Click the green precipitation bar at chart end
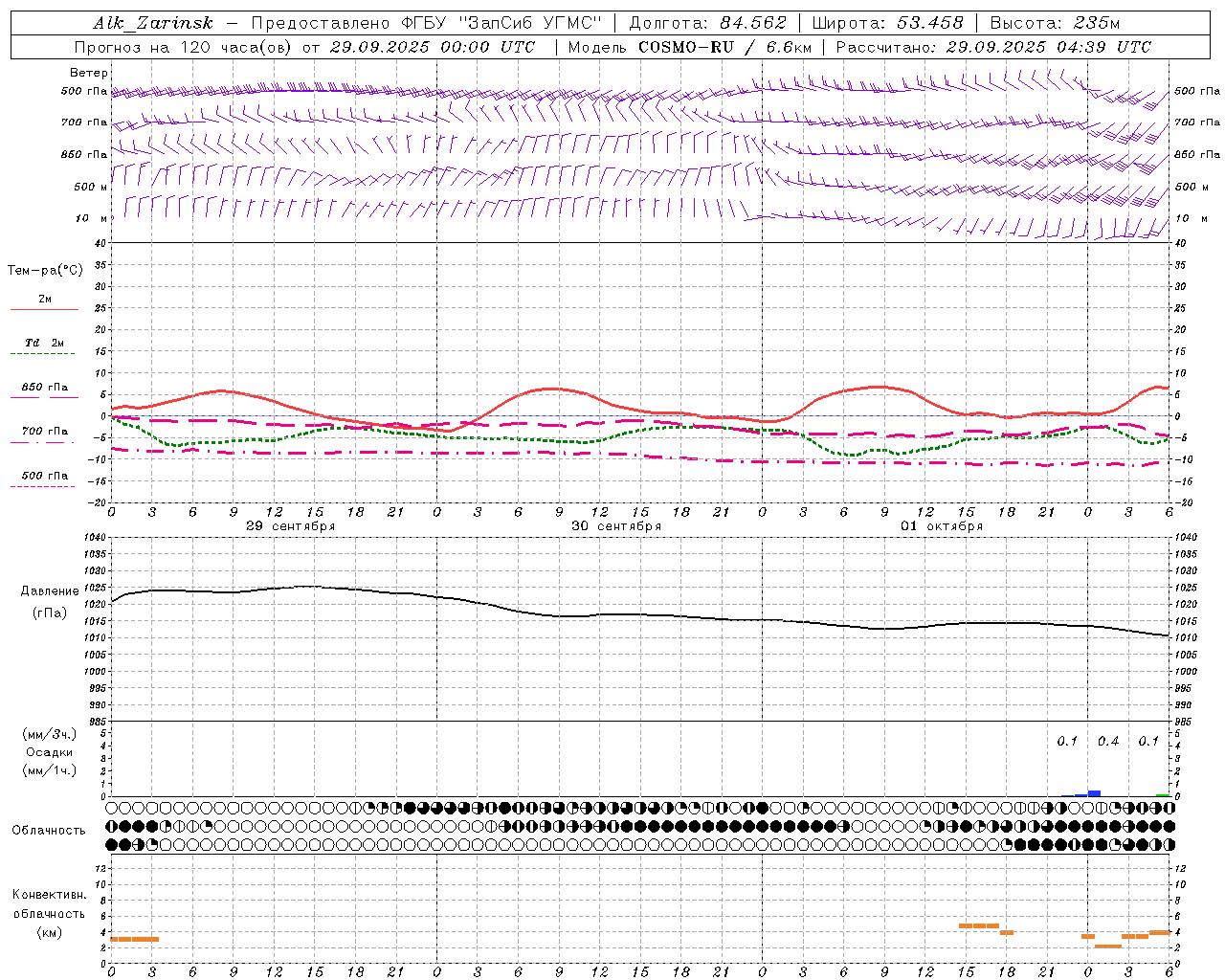Image resolution: width=1225 pixels, height=980 pixels. coord(1162,795)
